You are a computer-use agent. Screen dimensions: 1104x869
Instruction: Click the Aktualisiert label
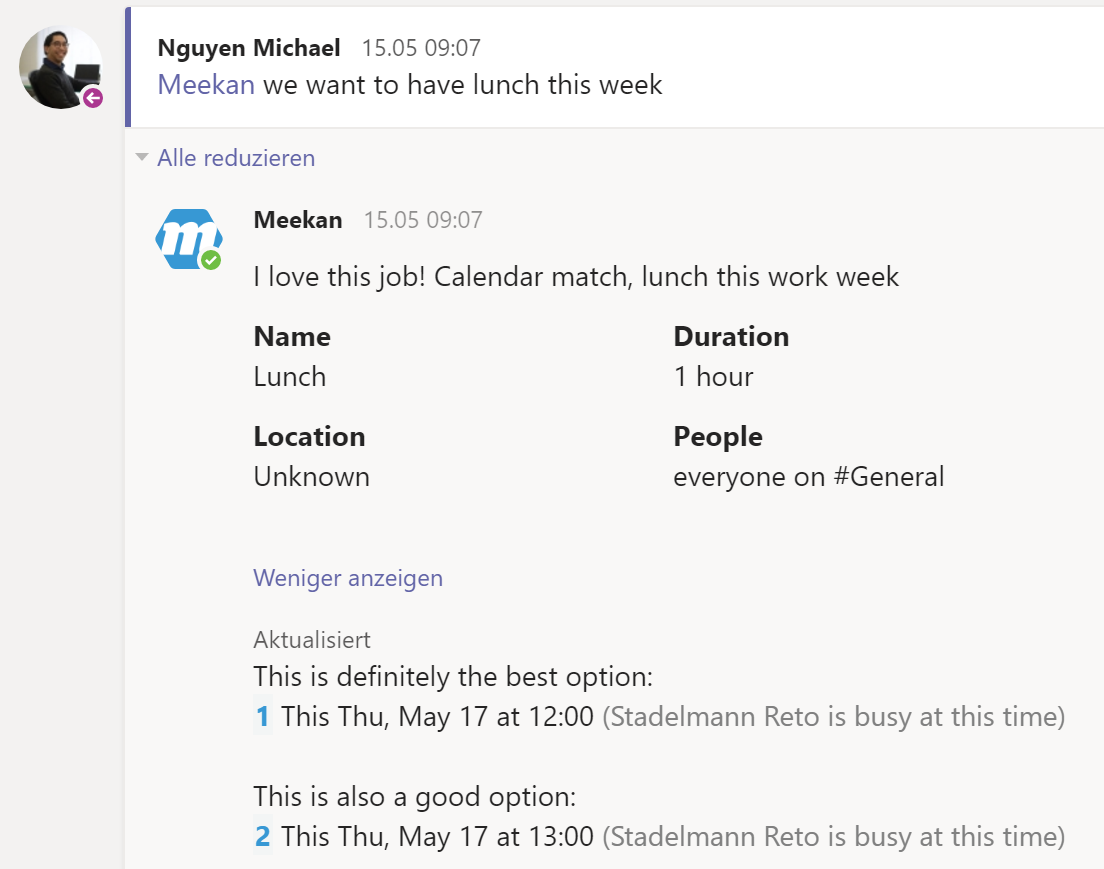pos(312,639)
